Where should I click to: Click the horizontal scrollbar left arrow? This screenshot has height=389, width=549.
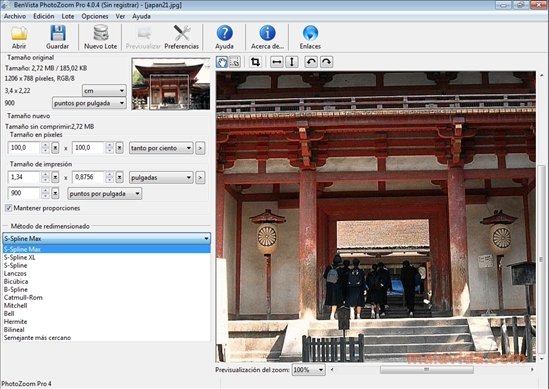tap(332, 369)
